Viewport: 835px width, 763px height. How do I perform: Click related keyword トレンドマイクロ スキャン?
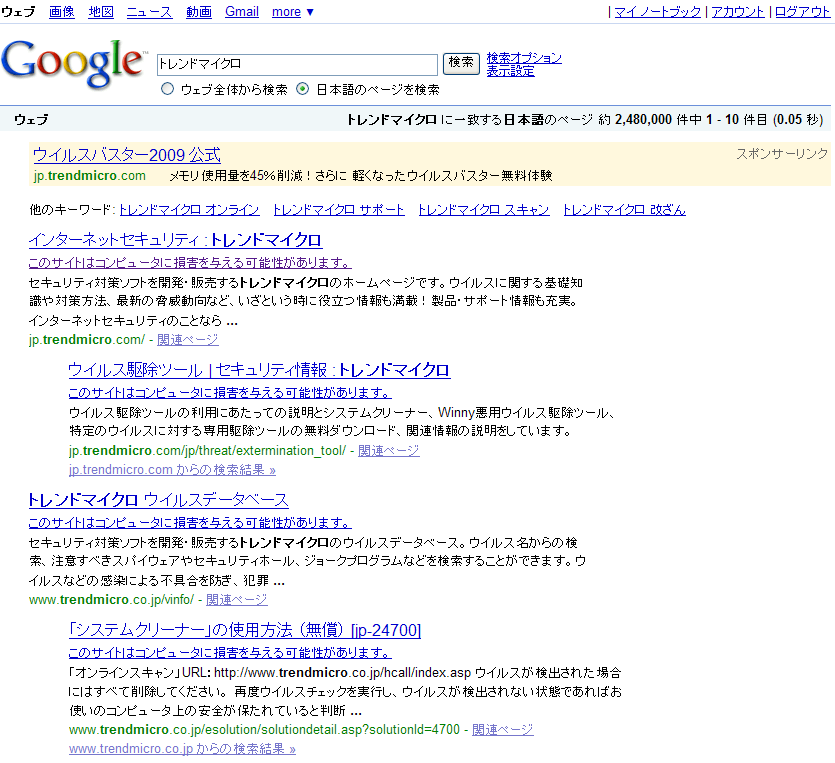[484, 210]
